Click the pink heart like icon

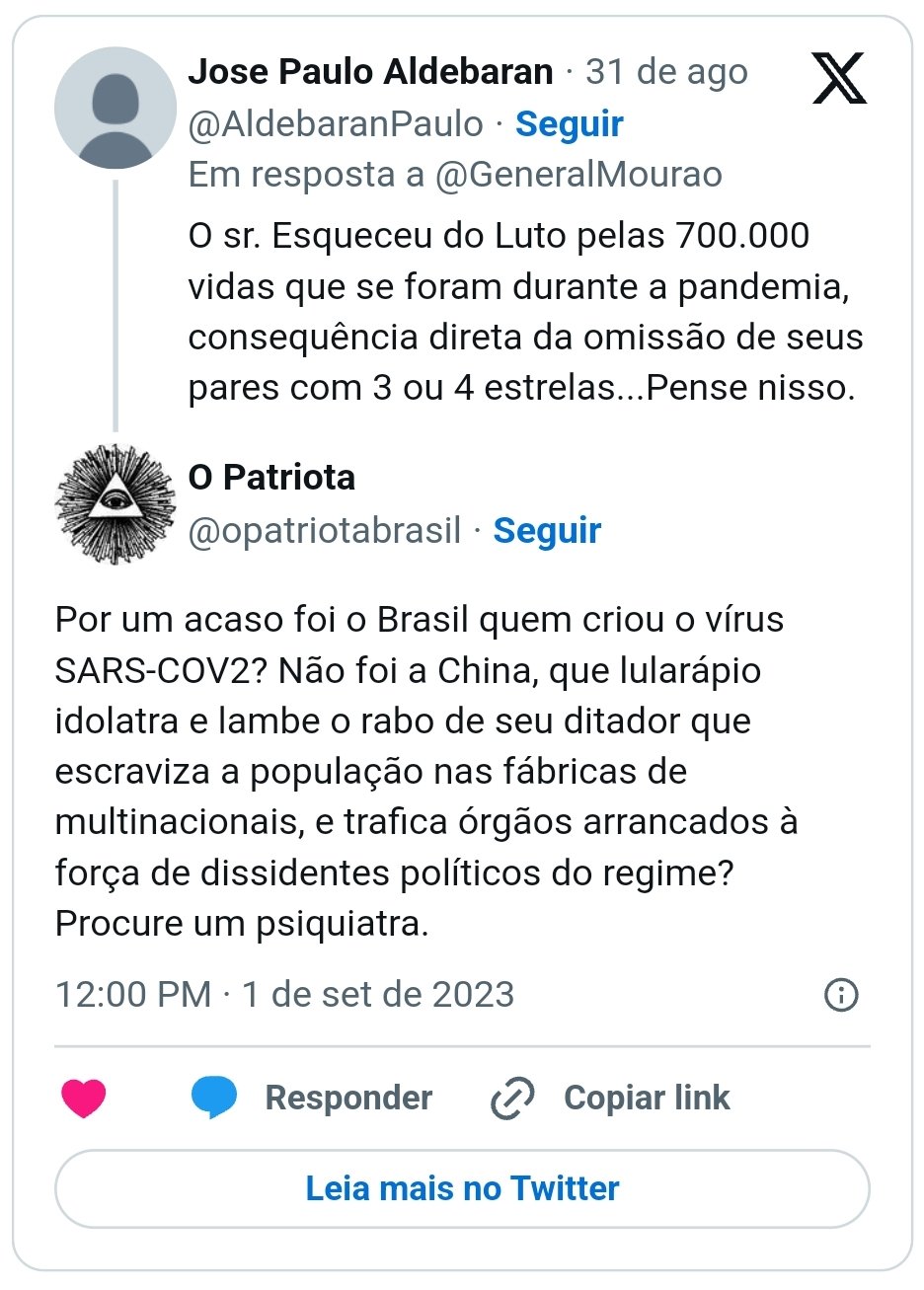click(x=84, y=1098)
